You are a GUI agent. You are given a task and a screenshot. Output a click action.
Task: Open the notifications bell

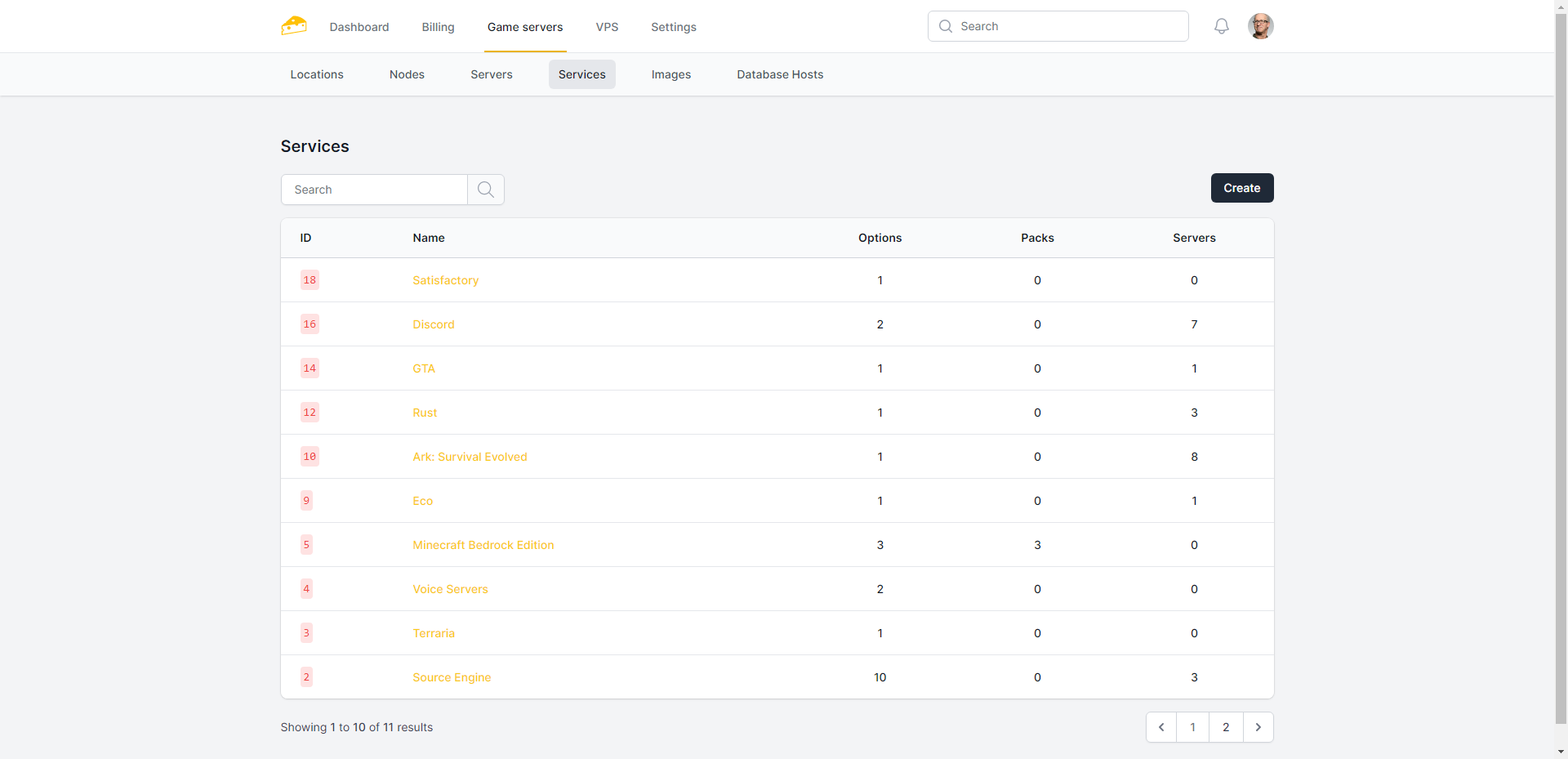click(1221, 26)
